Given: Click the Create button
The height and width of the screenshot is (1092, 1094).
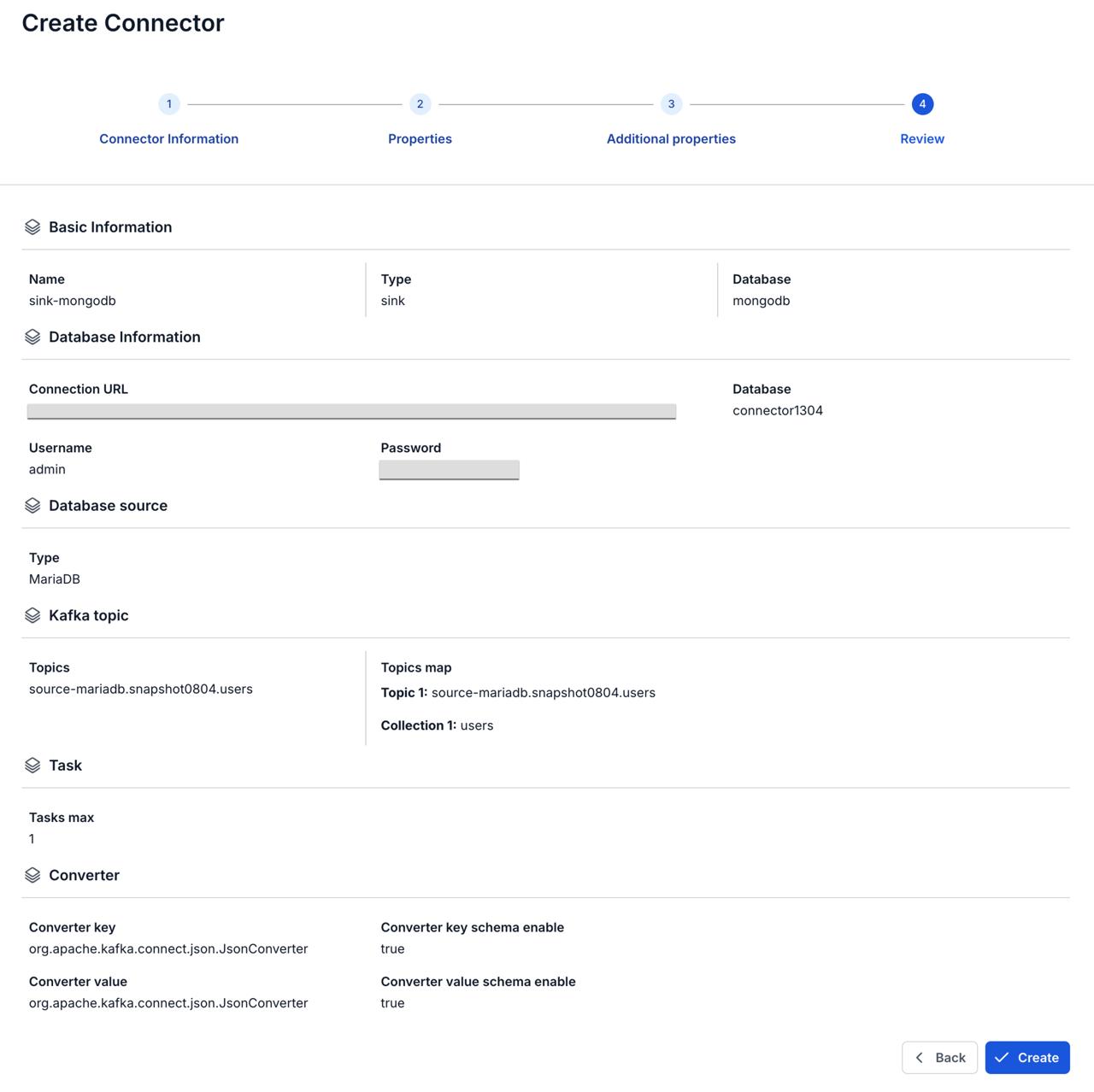Looking at the screenshot, I should 1027,1058.
